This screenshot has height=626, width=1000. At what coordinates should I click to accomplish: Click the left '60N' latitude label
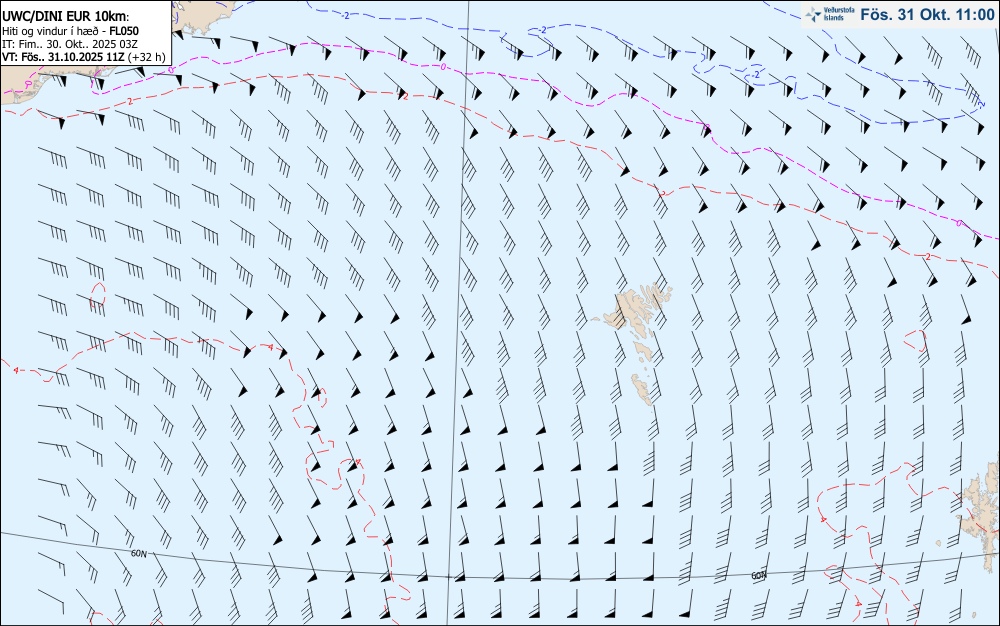coord(138,554)
